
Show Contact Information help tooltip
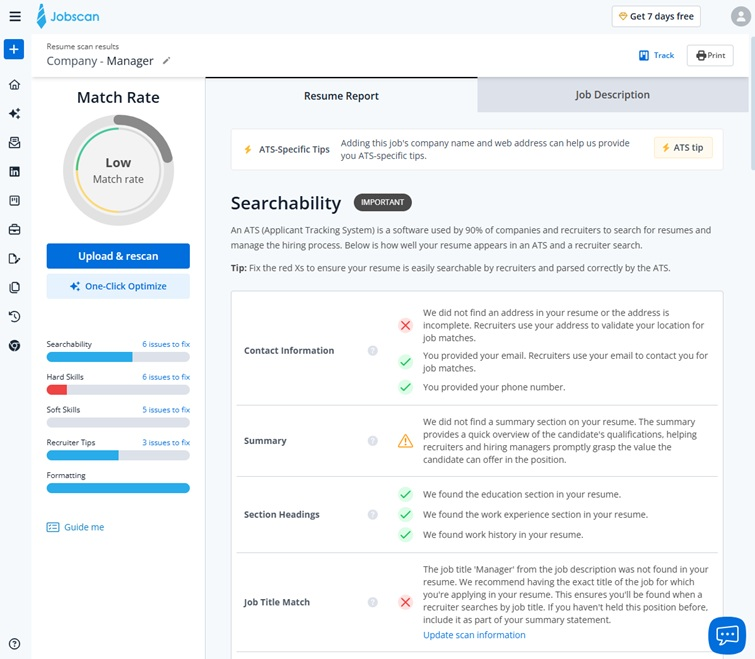373,350
